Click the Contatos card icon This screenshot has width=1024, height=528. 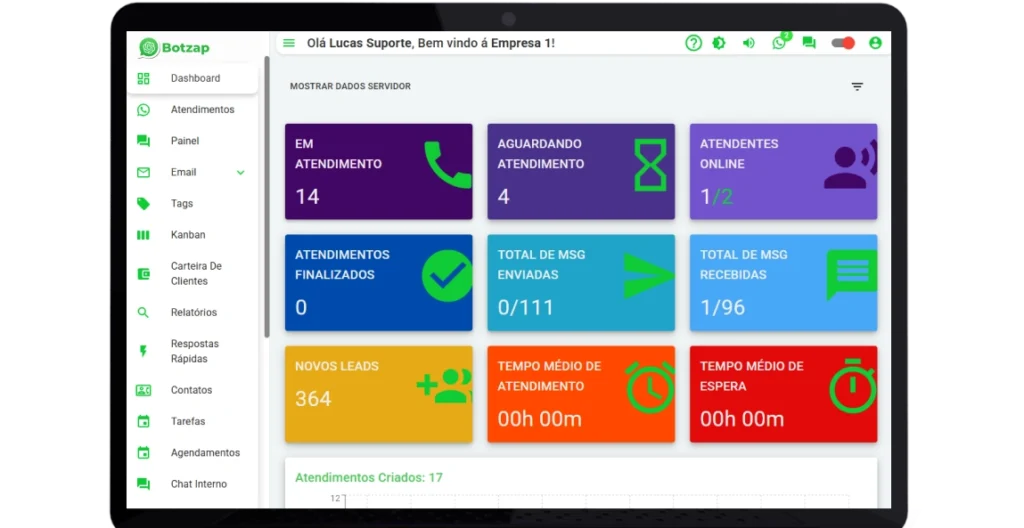pyautogui.click(x=144, y=390)
